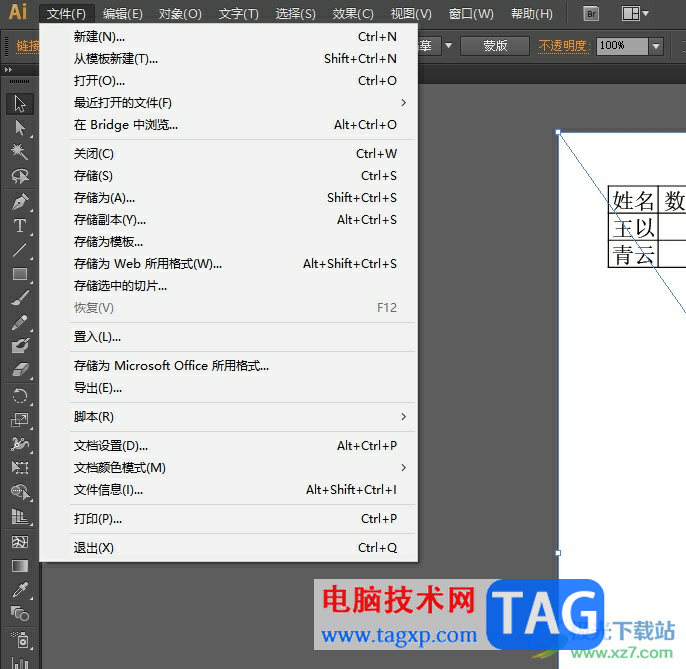Select the Eyedropper tool
The image size is (686, 669).
click(20, 590)
